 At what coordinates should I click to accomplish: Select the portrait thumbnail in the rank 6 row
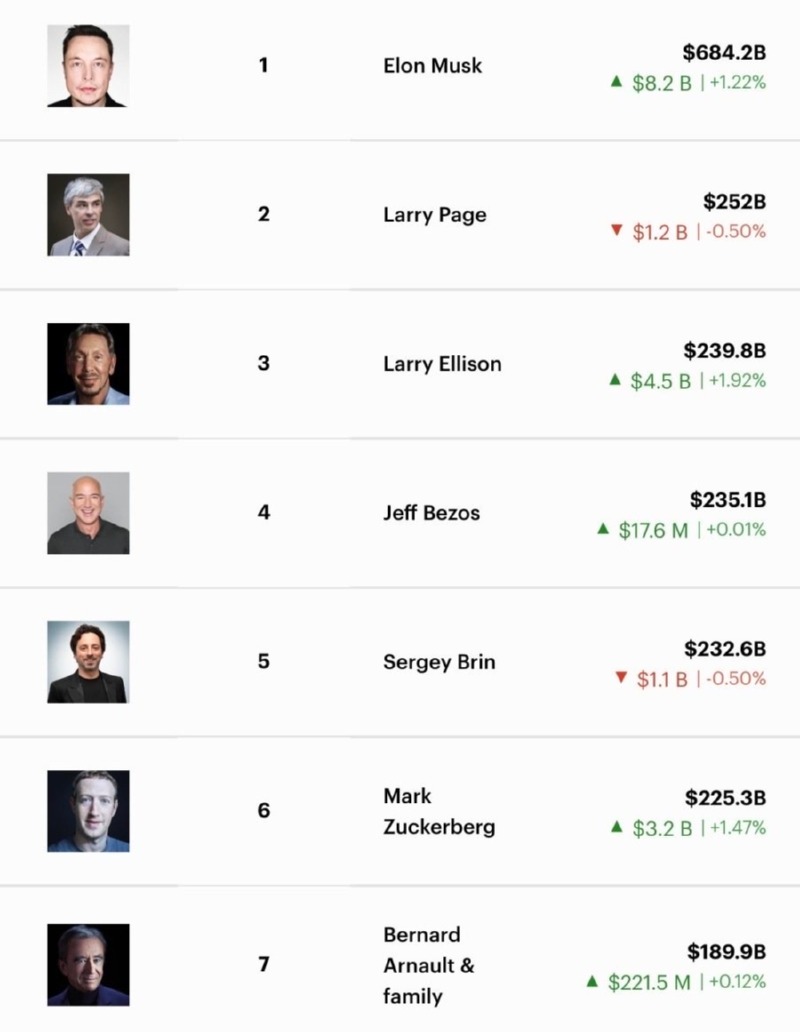(x=88, y=811)
